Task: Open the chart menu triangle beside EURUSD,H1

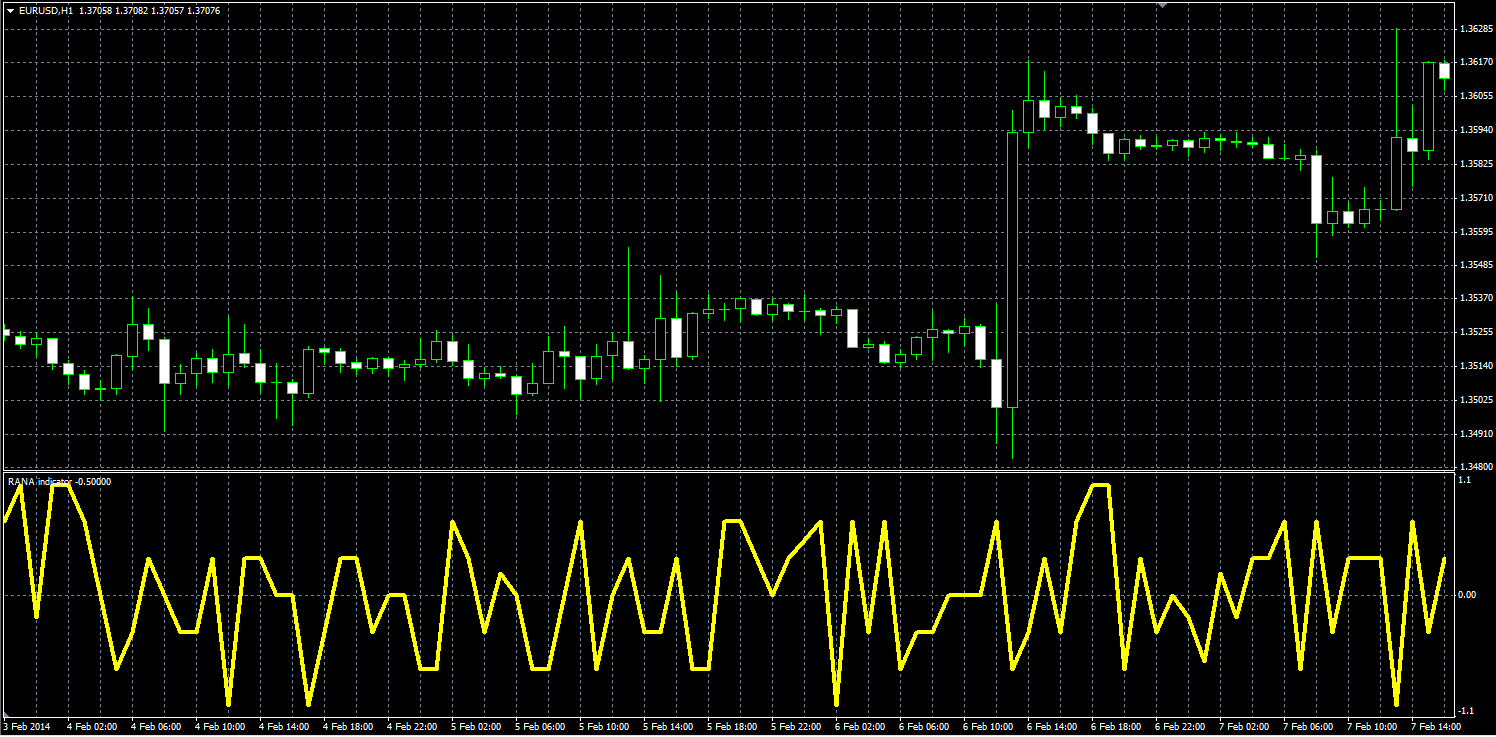Action: (x=10, y=10)
